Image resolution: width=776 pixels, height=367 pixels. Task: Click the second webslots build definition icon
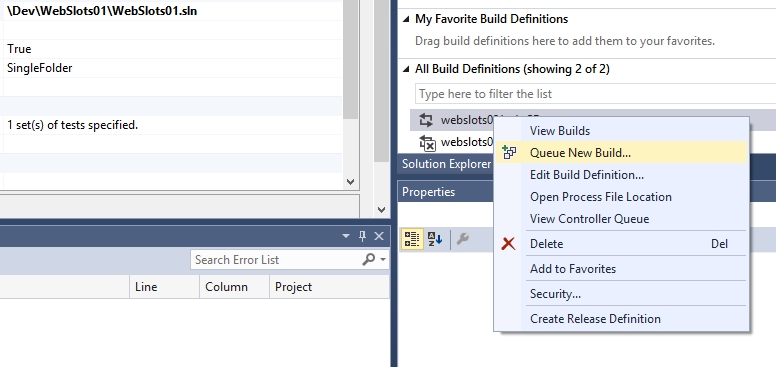427,142
